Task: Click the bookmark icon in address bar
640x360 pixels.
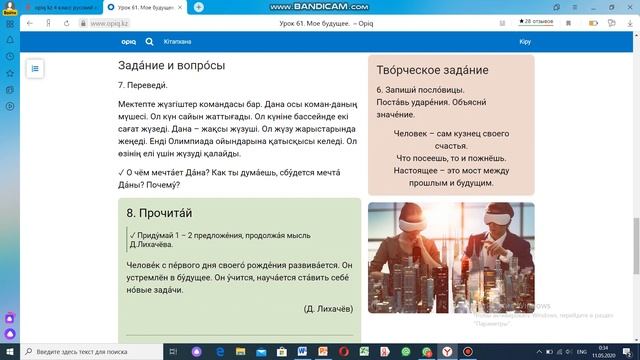Action: click(568, 23)
